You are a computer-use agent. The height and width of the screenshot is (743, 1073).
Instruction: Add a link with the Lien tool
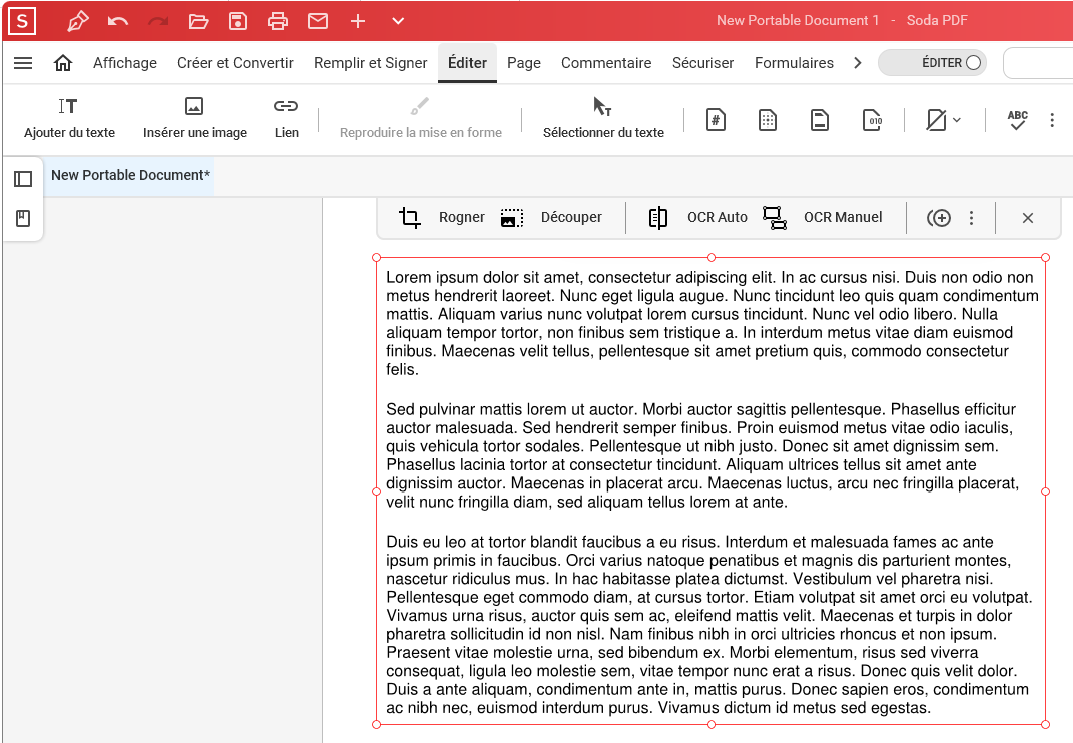(287, 118)
